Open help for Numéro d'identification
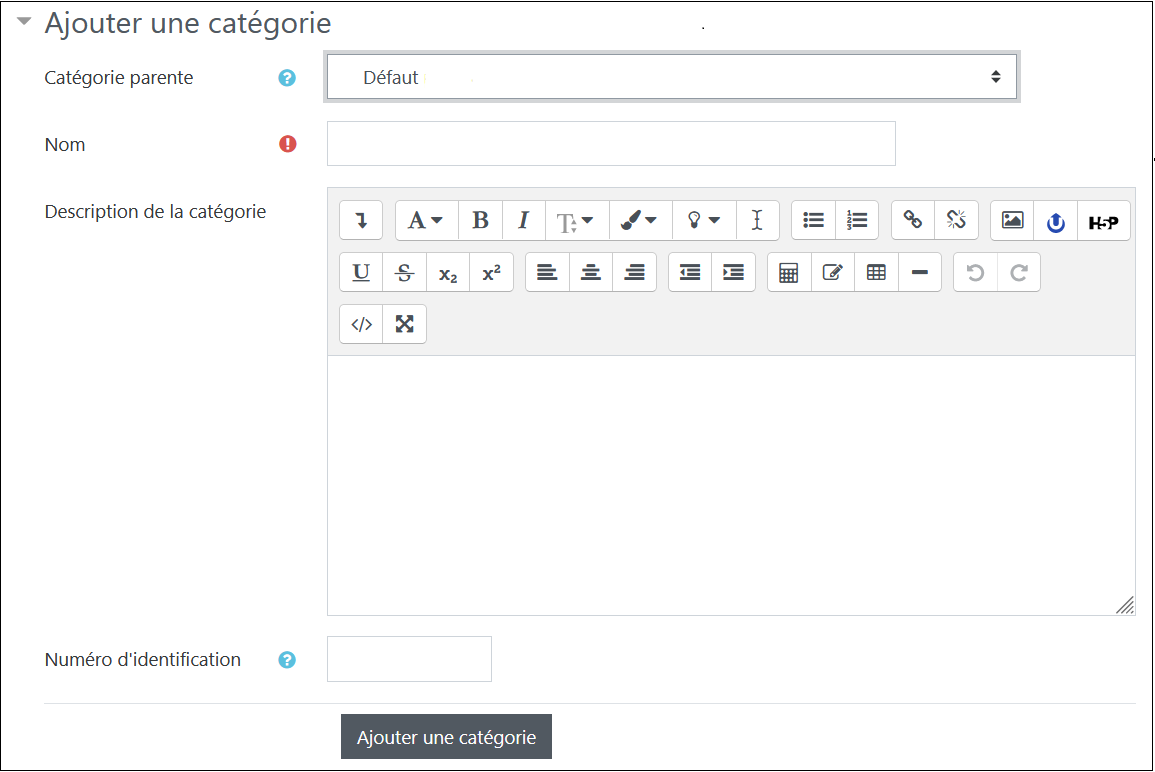 pos(287,659)
